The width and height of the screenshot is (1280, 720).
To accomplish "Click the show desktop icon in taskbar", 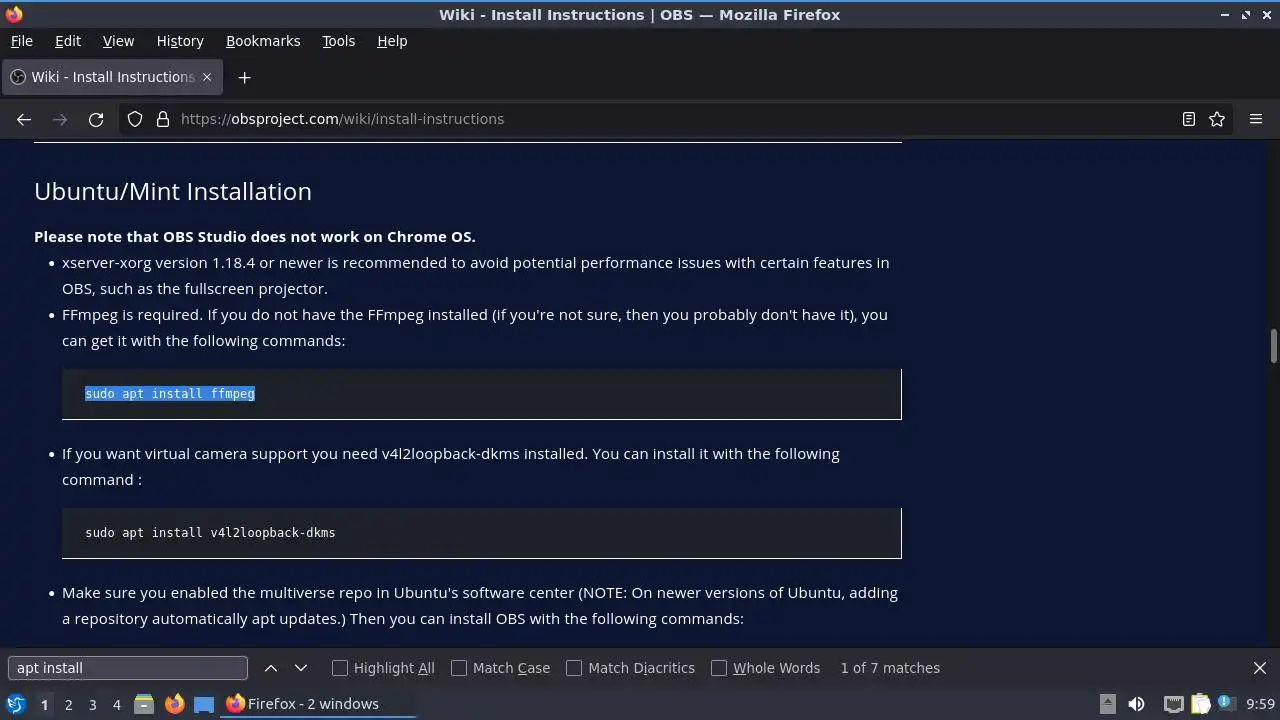I will 204,704.
